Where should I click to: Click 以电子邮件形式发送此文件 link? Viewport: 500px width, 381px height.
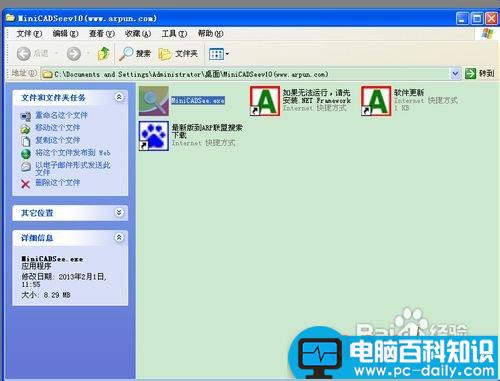(73, 168)
